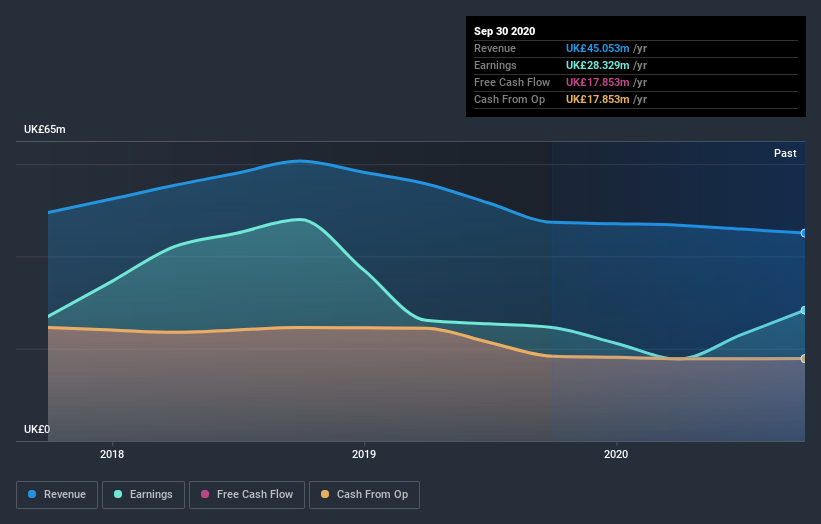This screenshot has height=524, width=821.
Task: Toggle the Cash From Op legend button
Action: click(x=364, y=495)
